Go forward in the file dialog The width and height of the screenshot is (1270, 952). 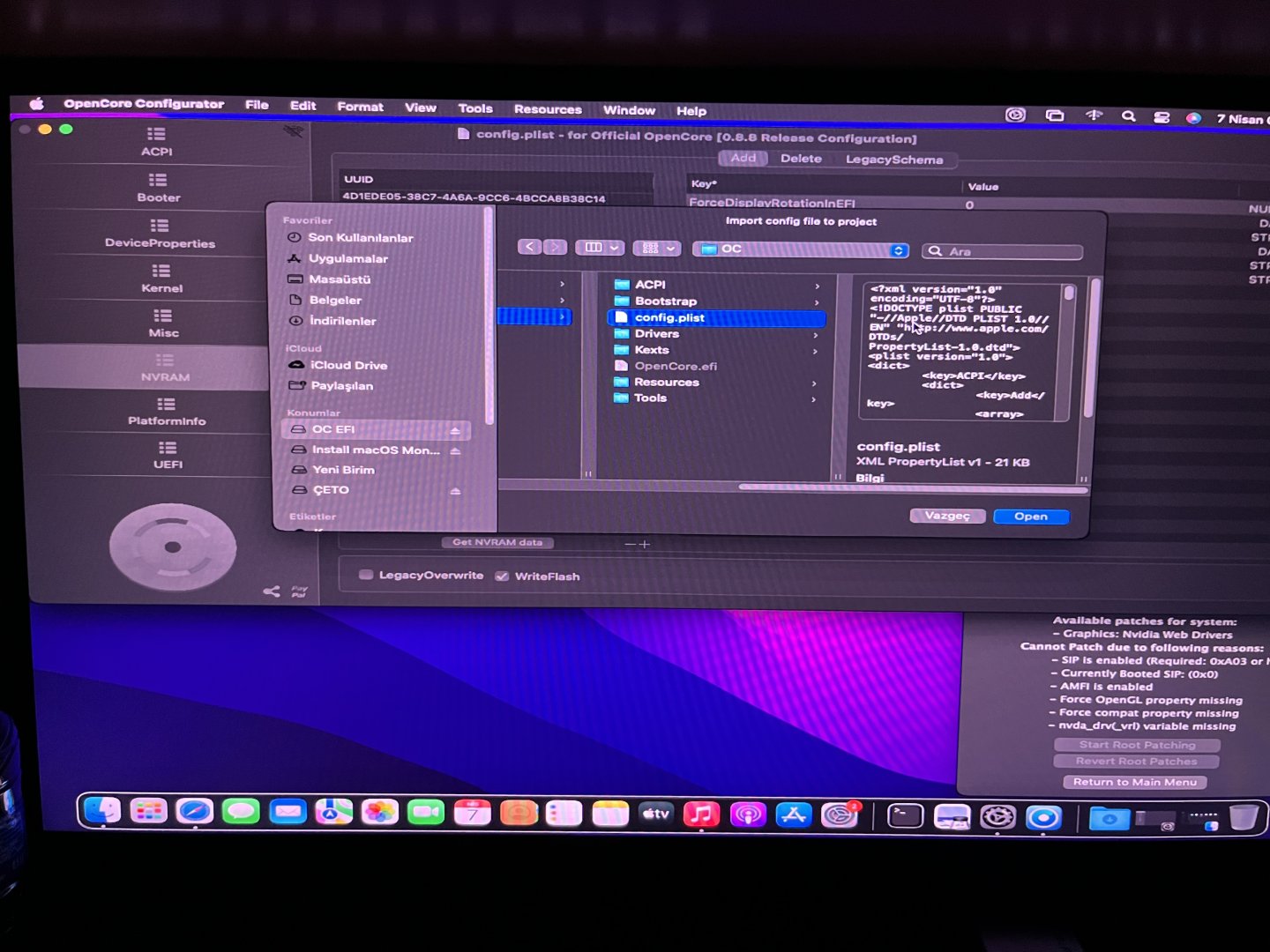555,247
